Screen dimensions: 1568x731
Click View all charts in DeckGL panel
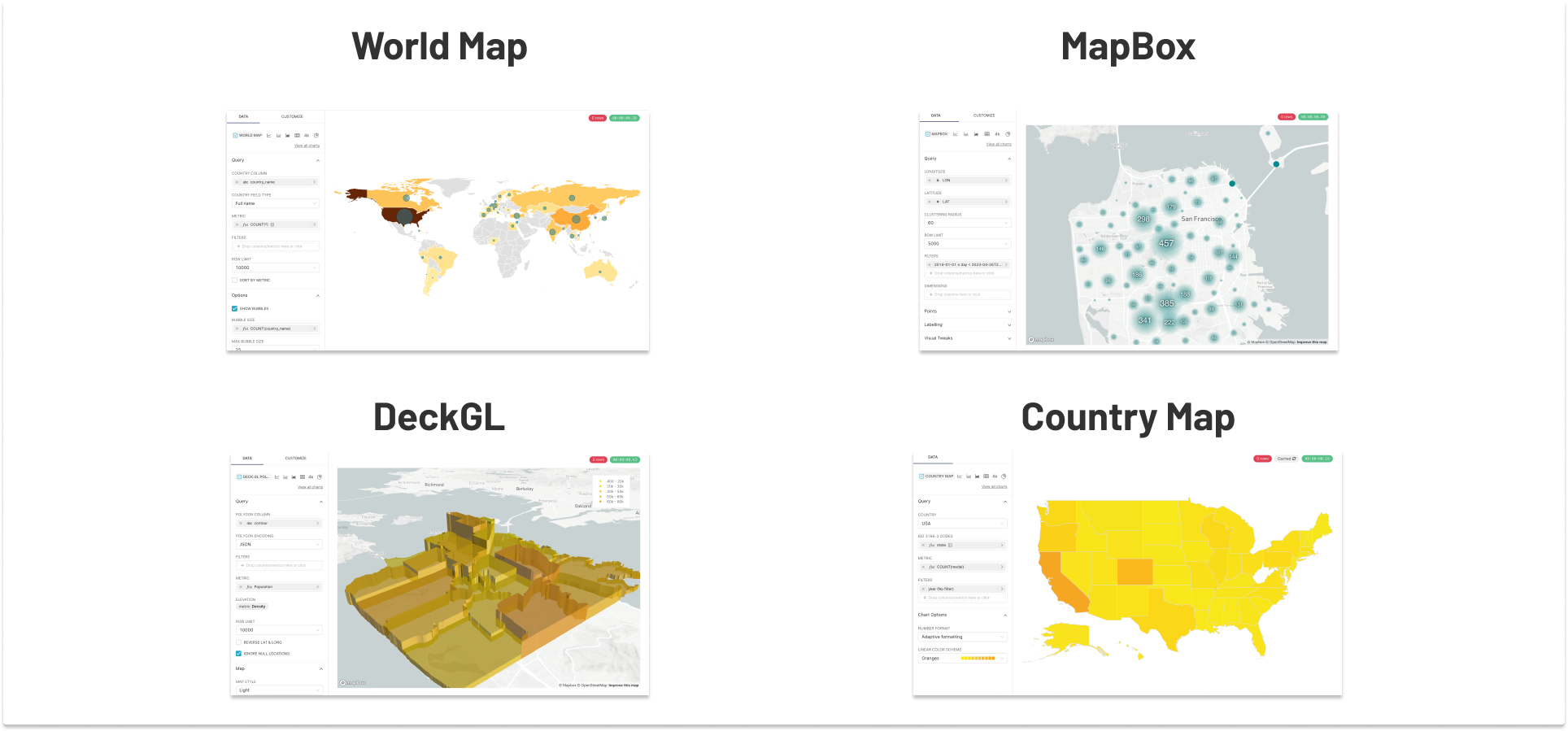(310, 488)
